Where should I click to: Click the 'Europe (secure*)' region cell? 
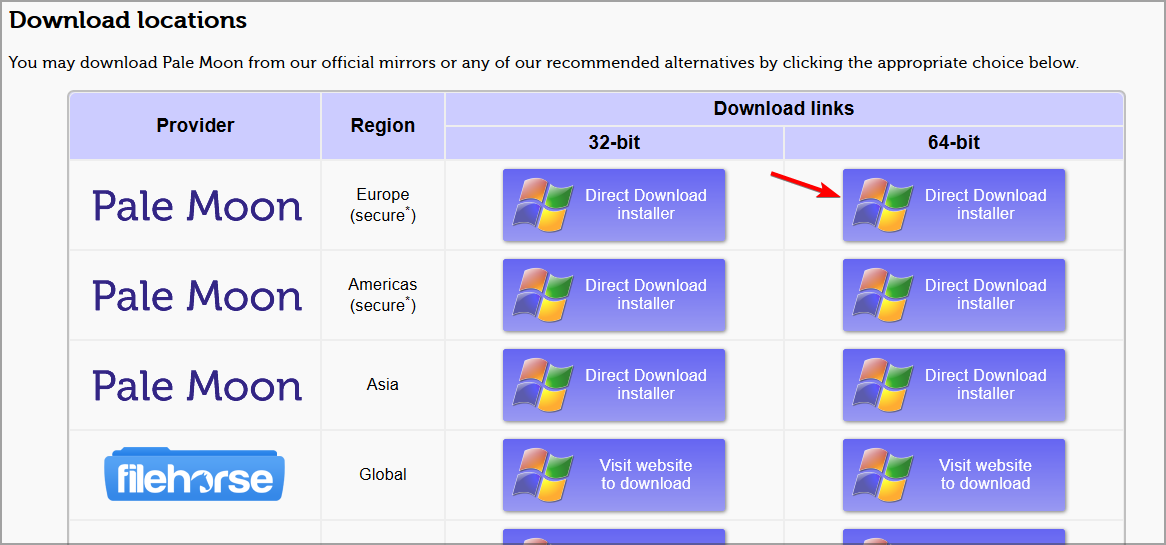point(383,205)
